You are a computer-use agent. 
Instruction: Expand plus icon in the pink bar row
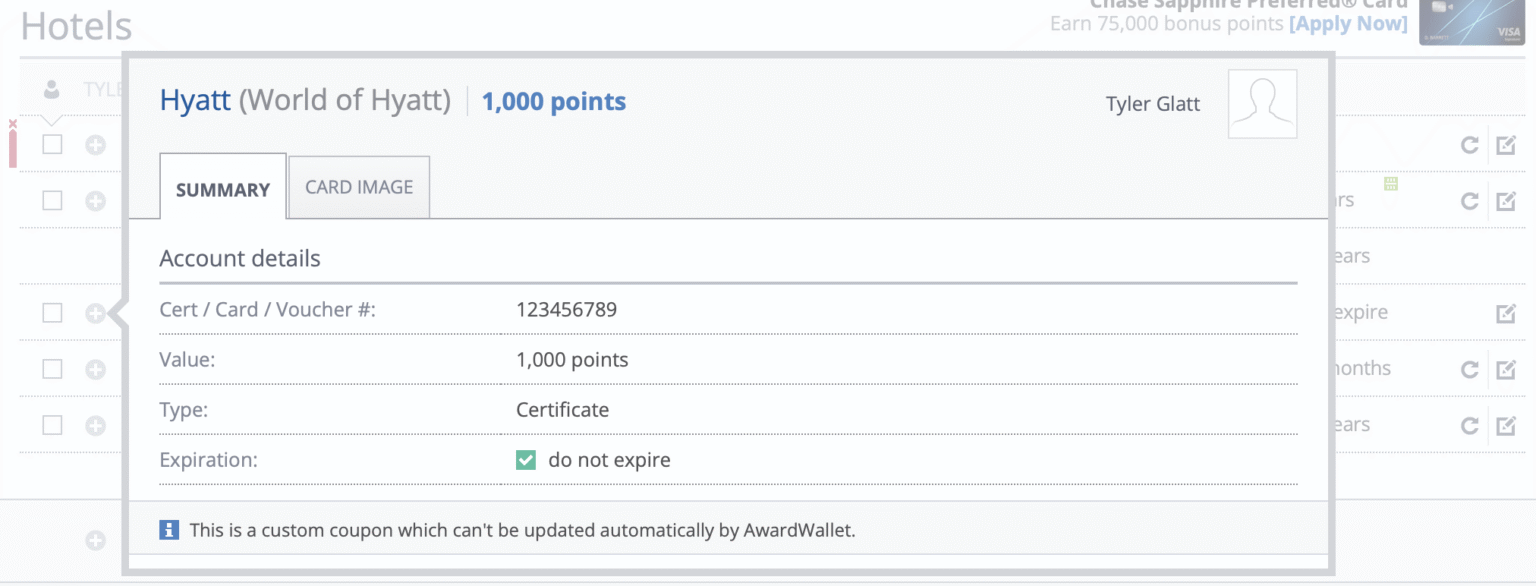point(95,146)
